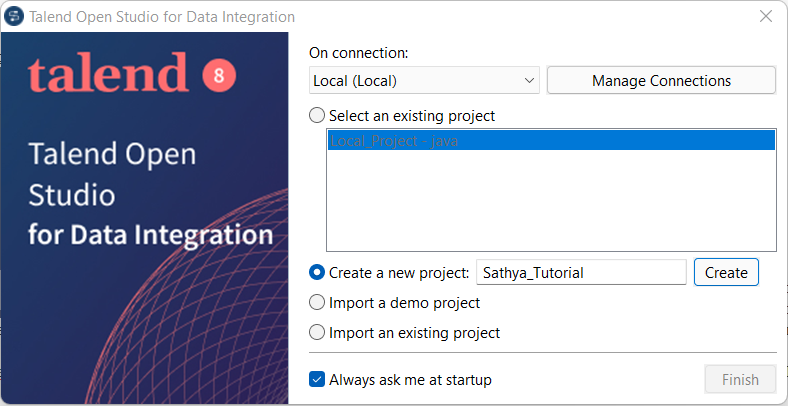
Task: Choose the Select an existing project option
Action: pyautogui.click(x=317, y=116)
